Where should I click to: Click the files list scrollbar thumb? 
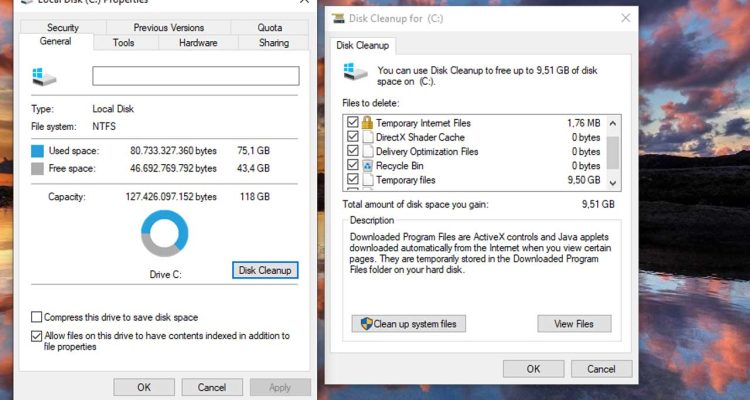click(x=613, y=153)
